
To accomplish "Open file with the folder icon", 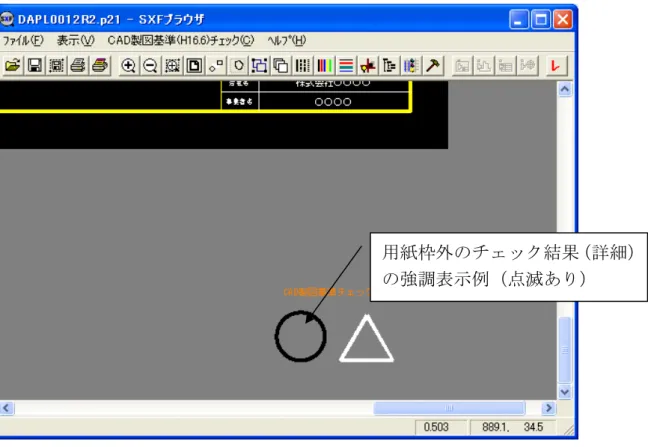I will point(13,65).
